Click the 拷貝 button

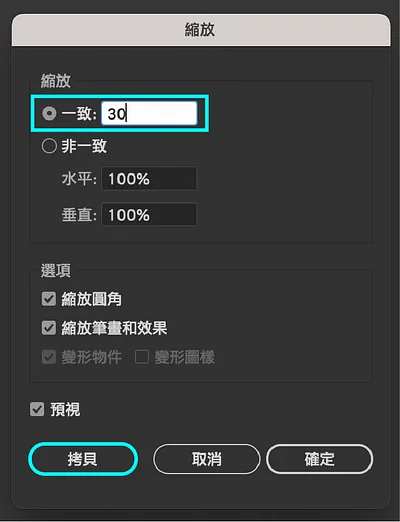click(x=83, y=459)
